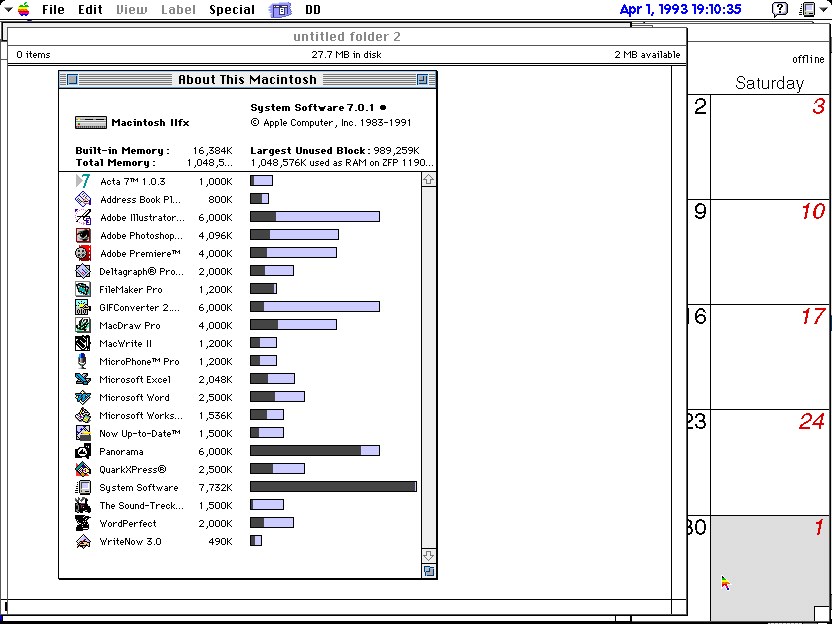Image resolution: width=832 pixels, height=624 pixels.
Task: Click the Panorama memory usage bar
Action: 315,451
